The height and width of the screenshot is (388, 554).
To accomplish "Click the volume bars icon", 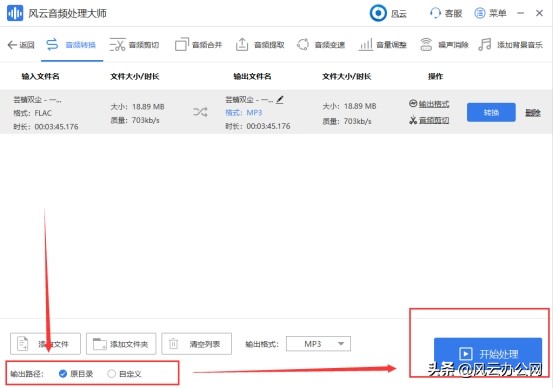I will tap(365, 45).
